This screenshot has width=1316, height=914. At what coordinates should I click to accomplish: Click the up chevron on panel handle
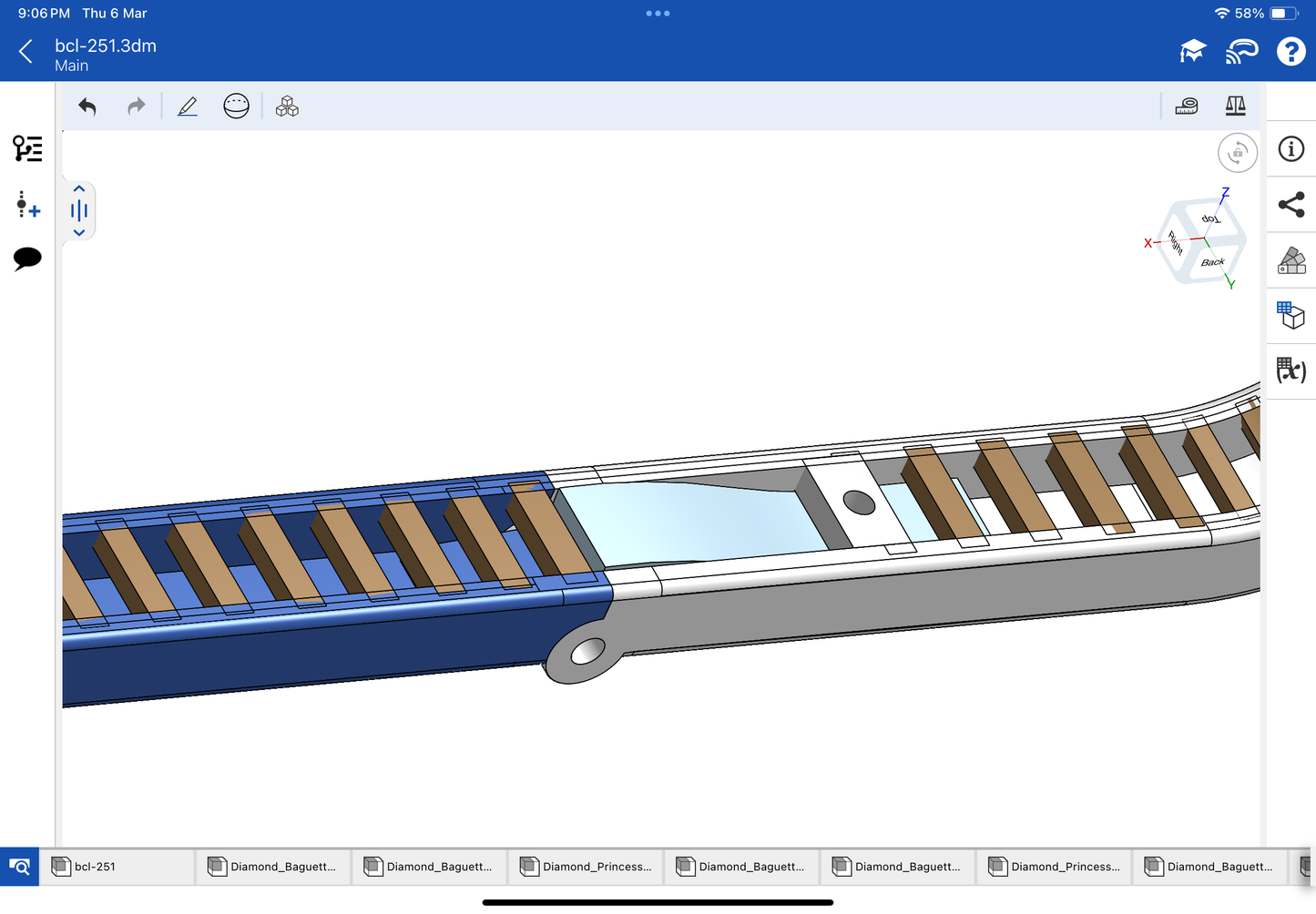pos(79,189)
